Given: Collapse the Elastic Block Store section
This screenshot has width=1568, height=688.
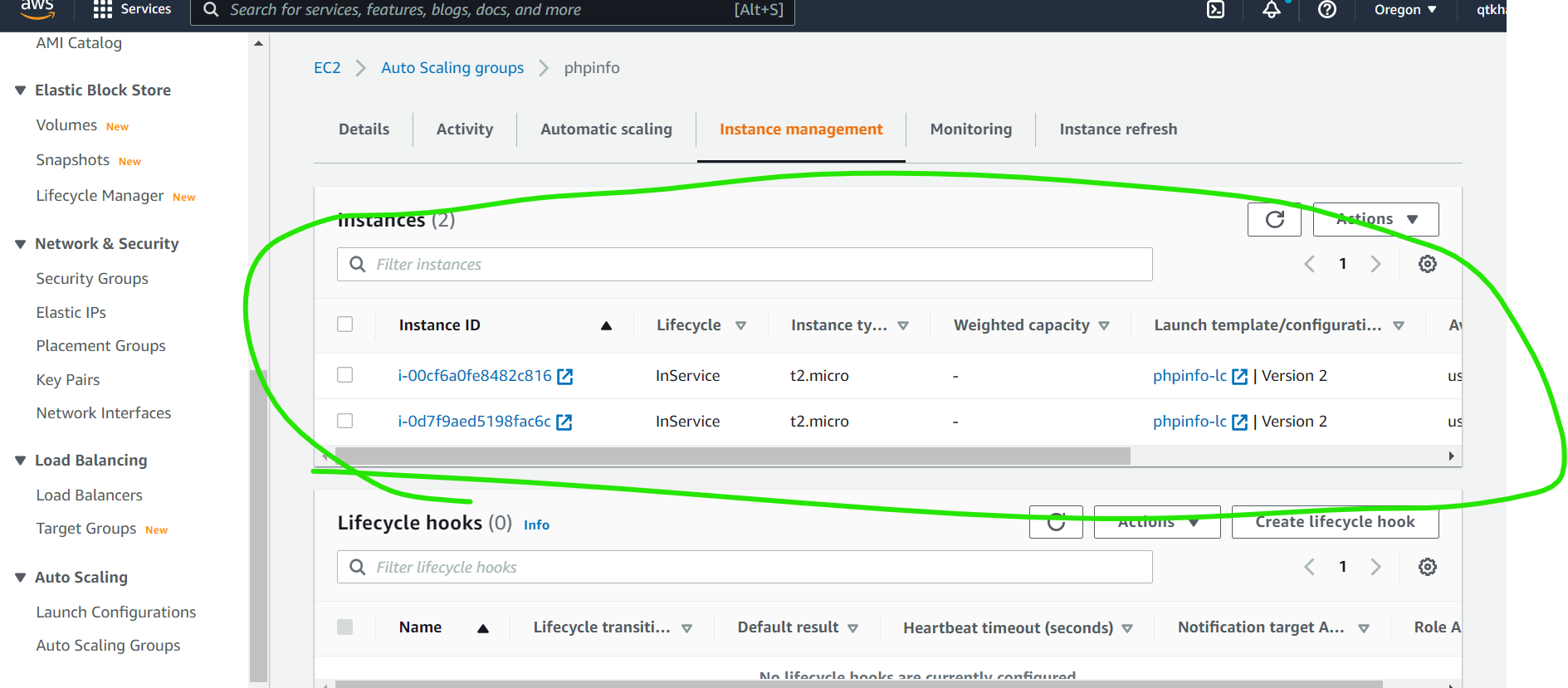Looking at the screenshot, I should (21, 90).
